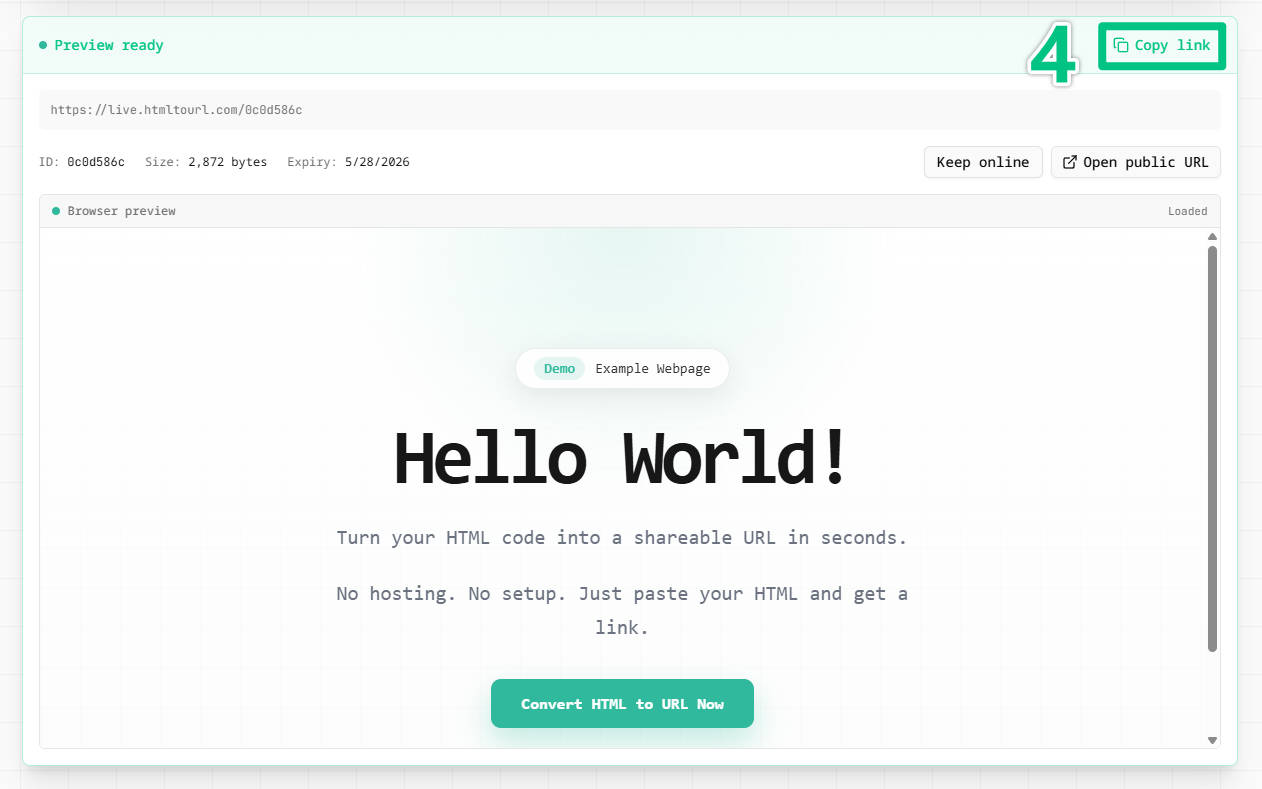Click the Hello World! heading
Screen dimensions: 1262x789
point(622,458)
